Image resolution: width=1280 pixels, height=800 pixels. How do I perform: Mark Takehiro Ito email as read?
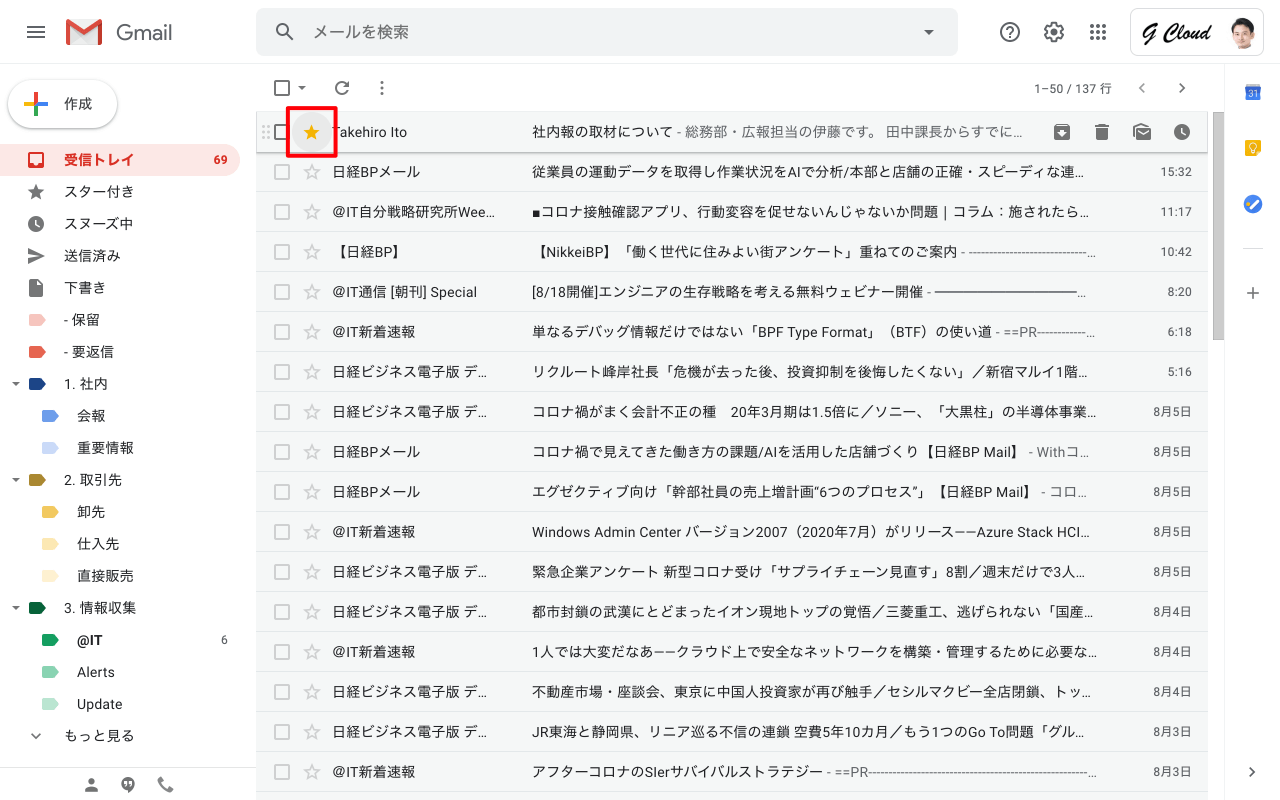point(1142,132)
